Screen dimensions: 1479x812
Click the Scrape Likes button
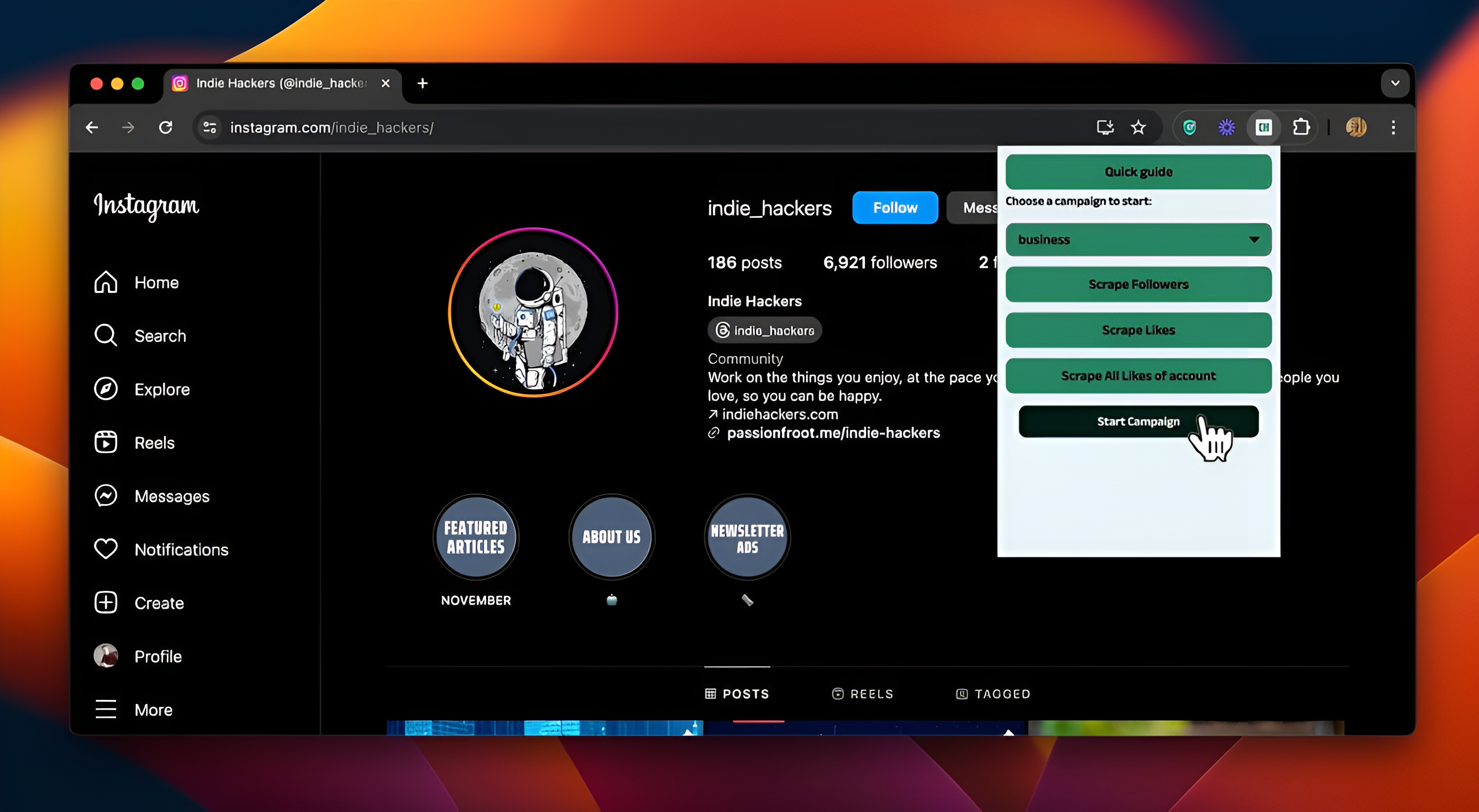1138,330
